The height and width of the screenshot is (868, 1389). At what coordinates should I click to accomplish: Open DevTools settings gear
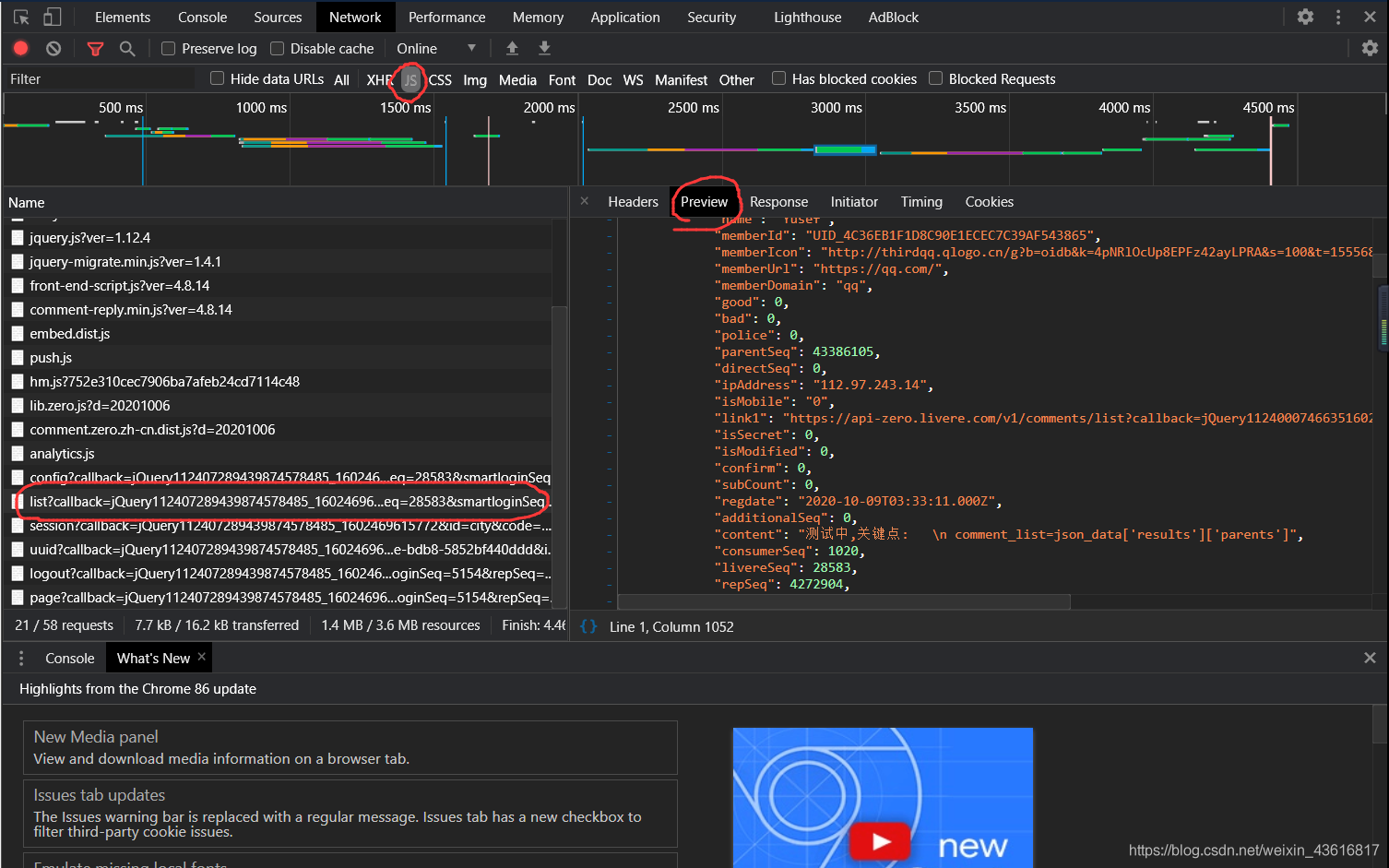point(1305,17)
